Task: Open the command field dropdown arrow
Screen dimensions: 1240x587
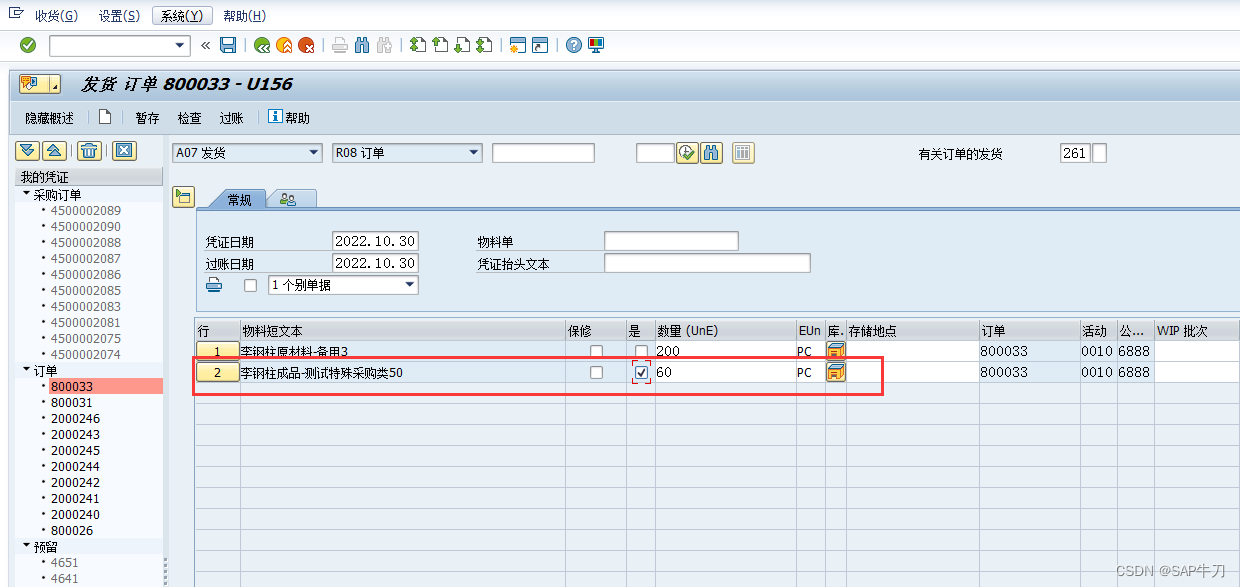Action: tap(181, 45)
